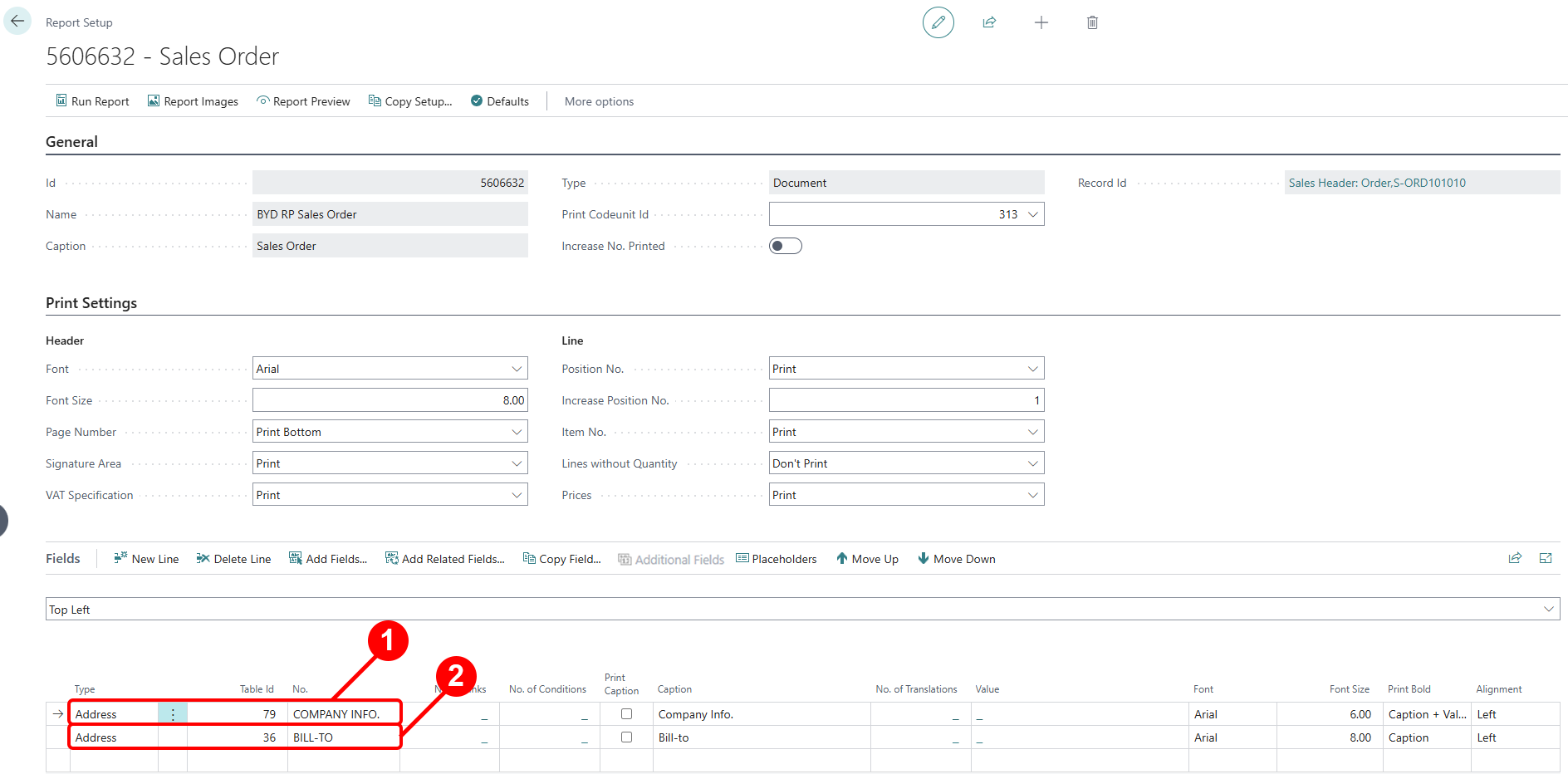This screenshot has width=1568, height=774.
Task: Click the trash delete icon
Action: pos(1092,22)
